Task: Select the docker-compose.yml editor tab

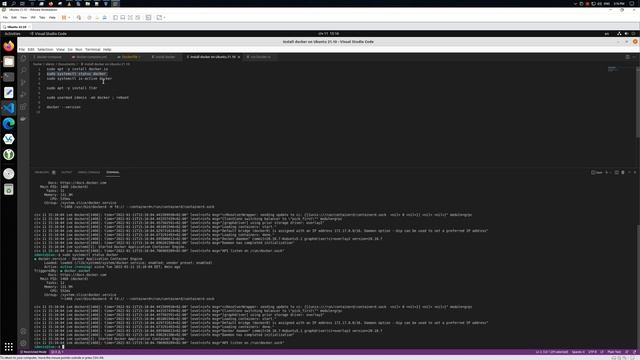Action: click(91, 57)
